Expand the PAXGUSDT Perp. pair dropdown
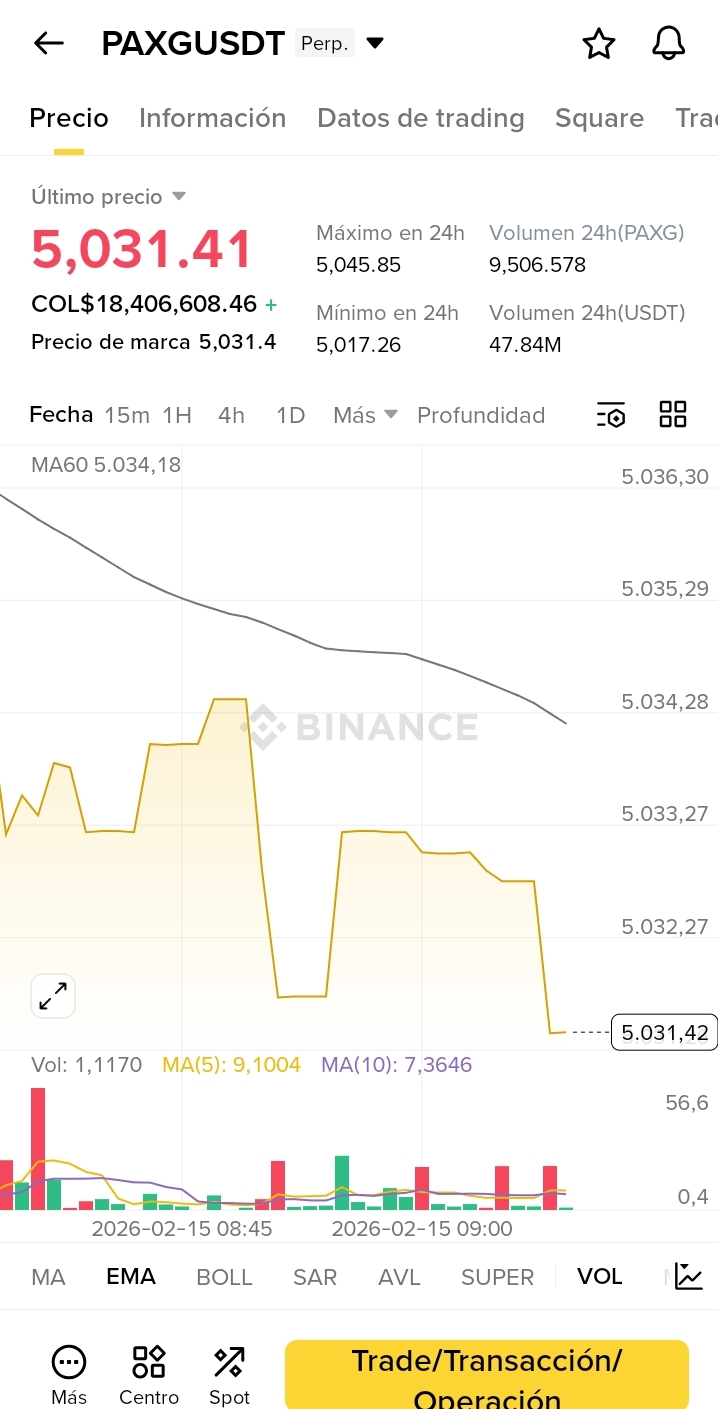 pos(375,43)
